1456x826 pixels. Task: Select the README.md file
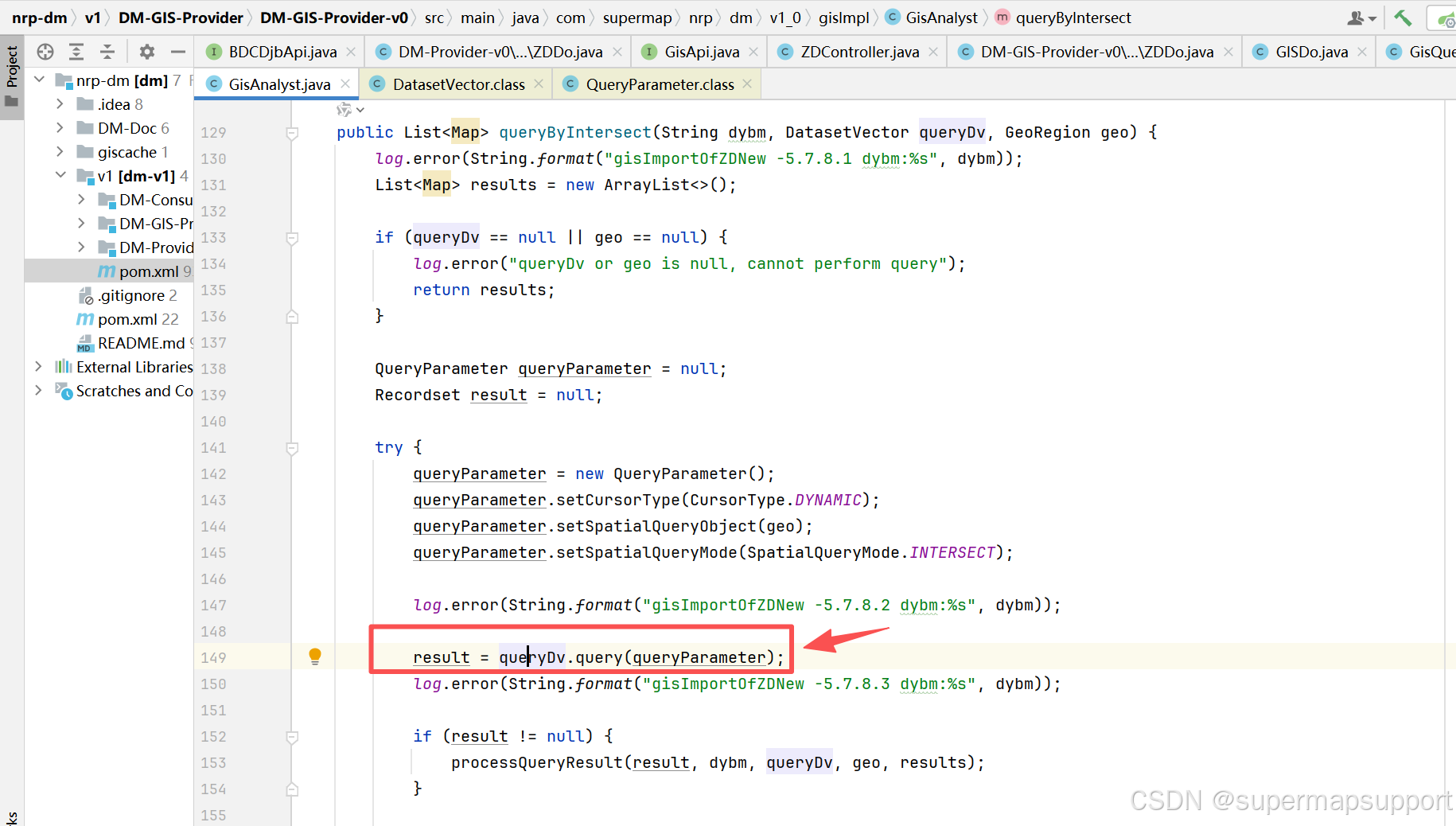tap(109, 343)
